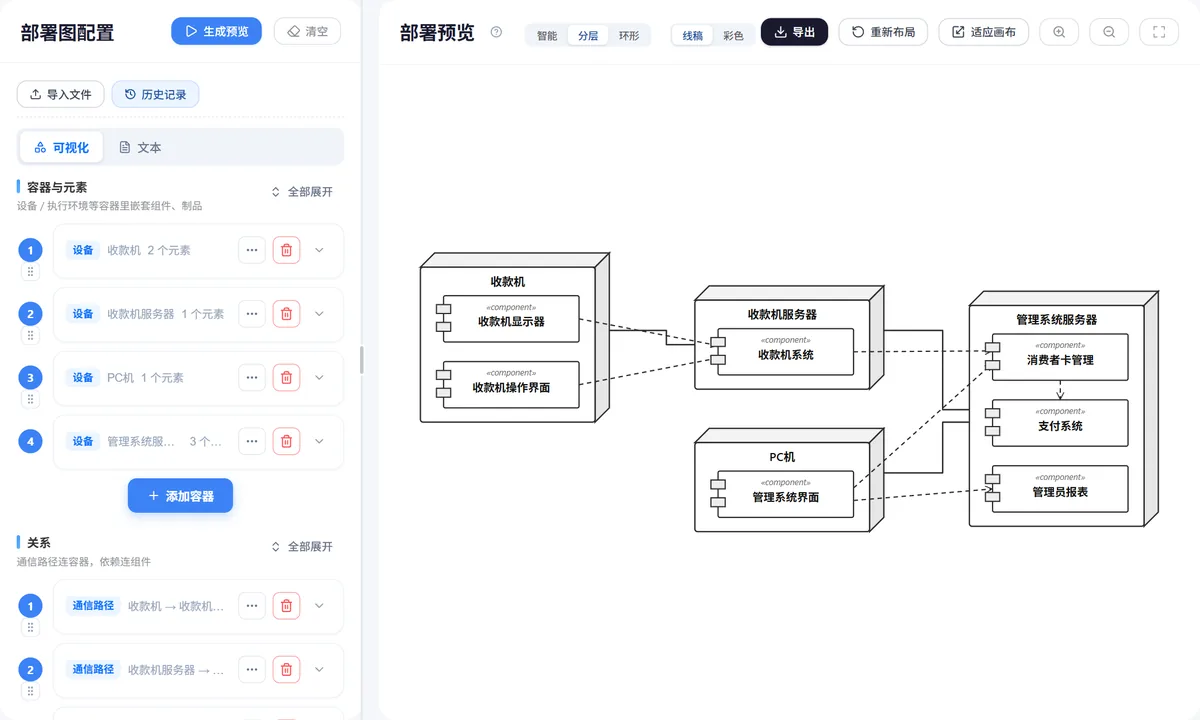The width and height of the screenshot is (1200, 720).
Task: Expand all under 容器与元素
Action: (x=302, y=191)
